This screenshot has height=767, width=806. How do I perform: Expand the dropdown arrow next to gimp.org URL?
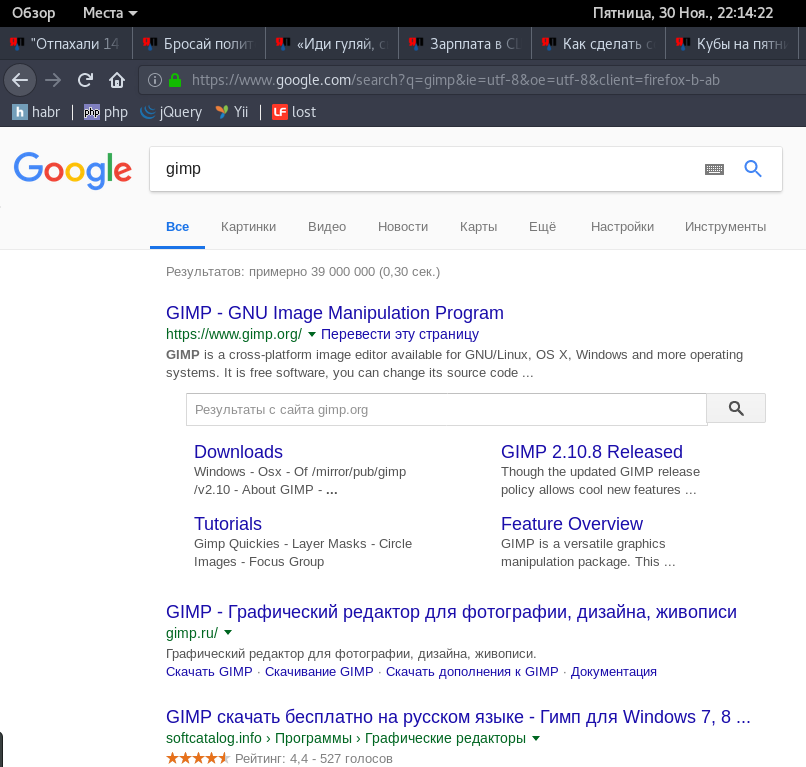[312, 335]
